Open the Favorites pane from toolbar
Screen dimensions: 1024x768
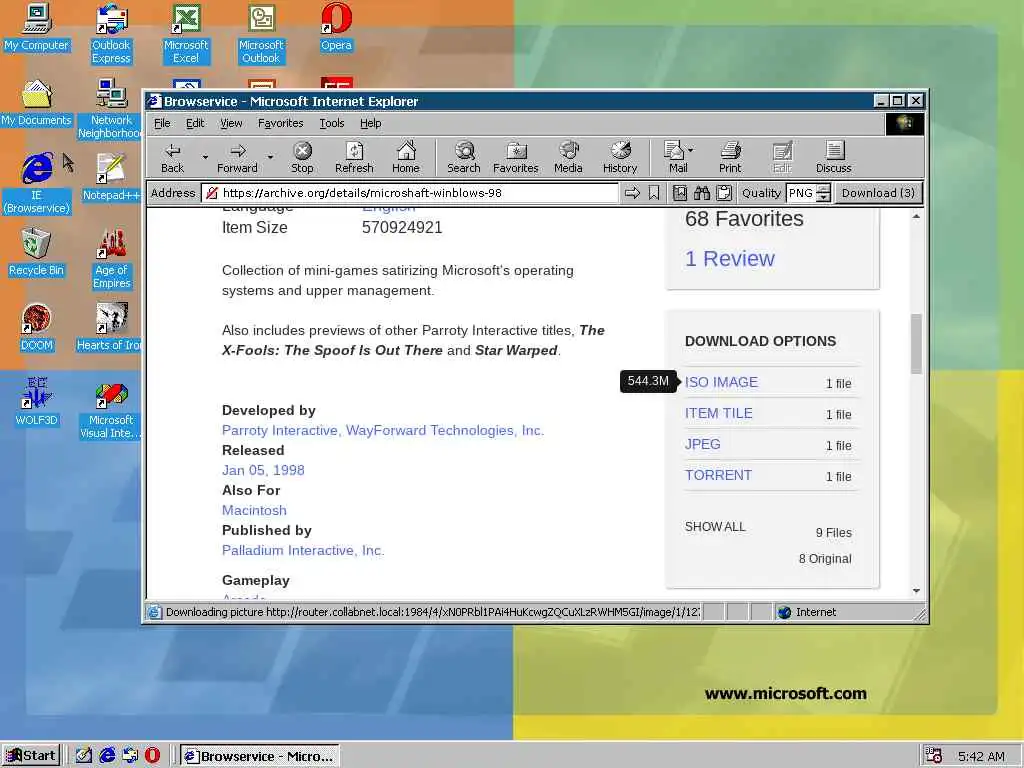515,158
